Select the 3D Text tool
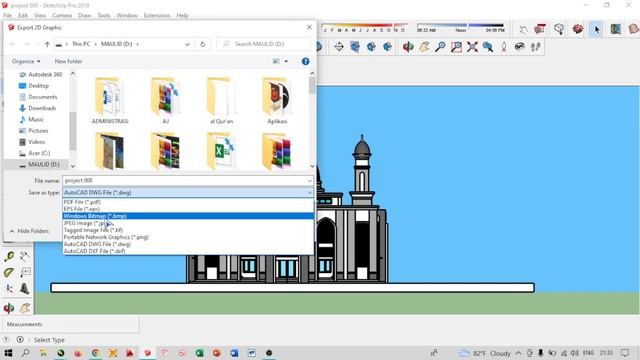 point(24,289)
